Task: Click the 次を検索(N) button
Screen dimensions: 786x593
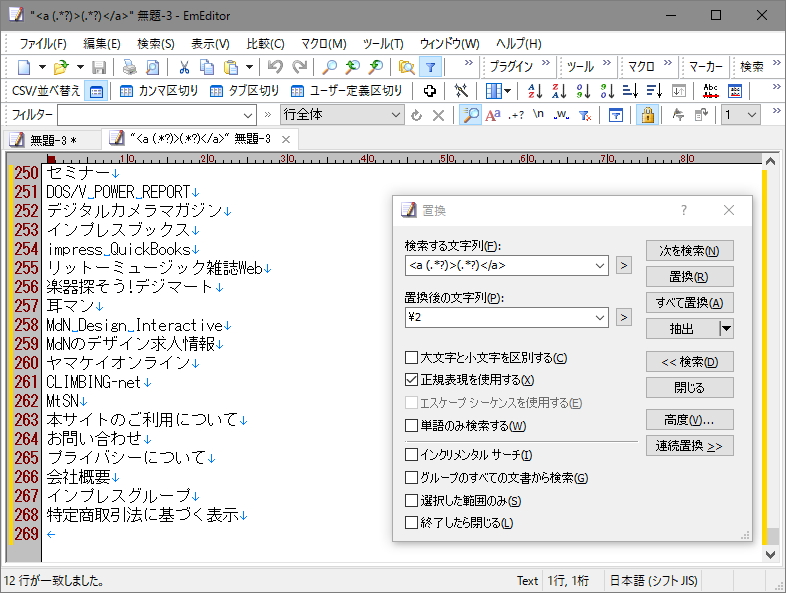Action: [x=689, y=251]
